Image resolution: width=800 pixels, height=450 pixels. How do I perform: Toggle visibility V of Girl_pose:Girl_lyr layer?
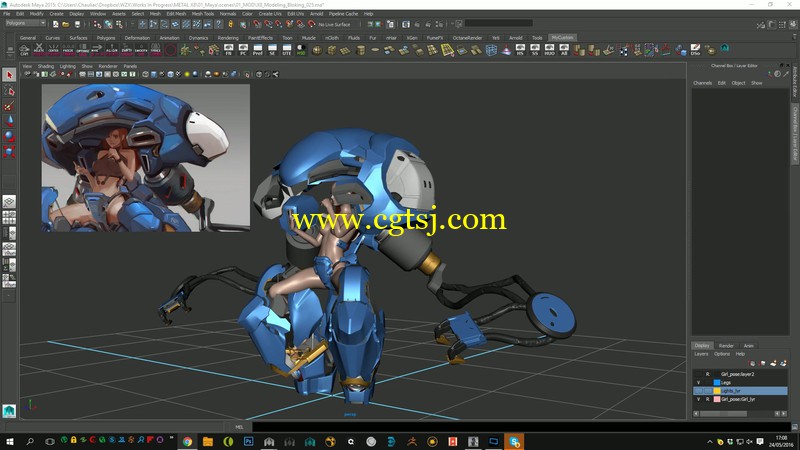click(698, 399)
